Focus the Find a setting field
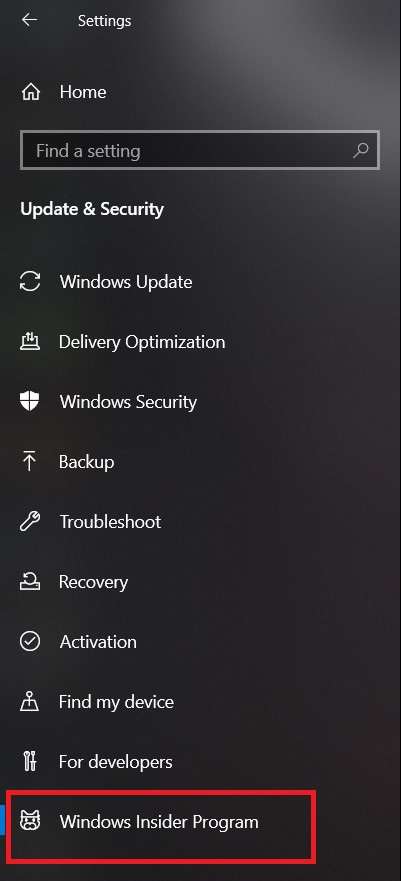This screenshot has width=401, height=881. point(200,150)
